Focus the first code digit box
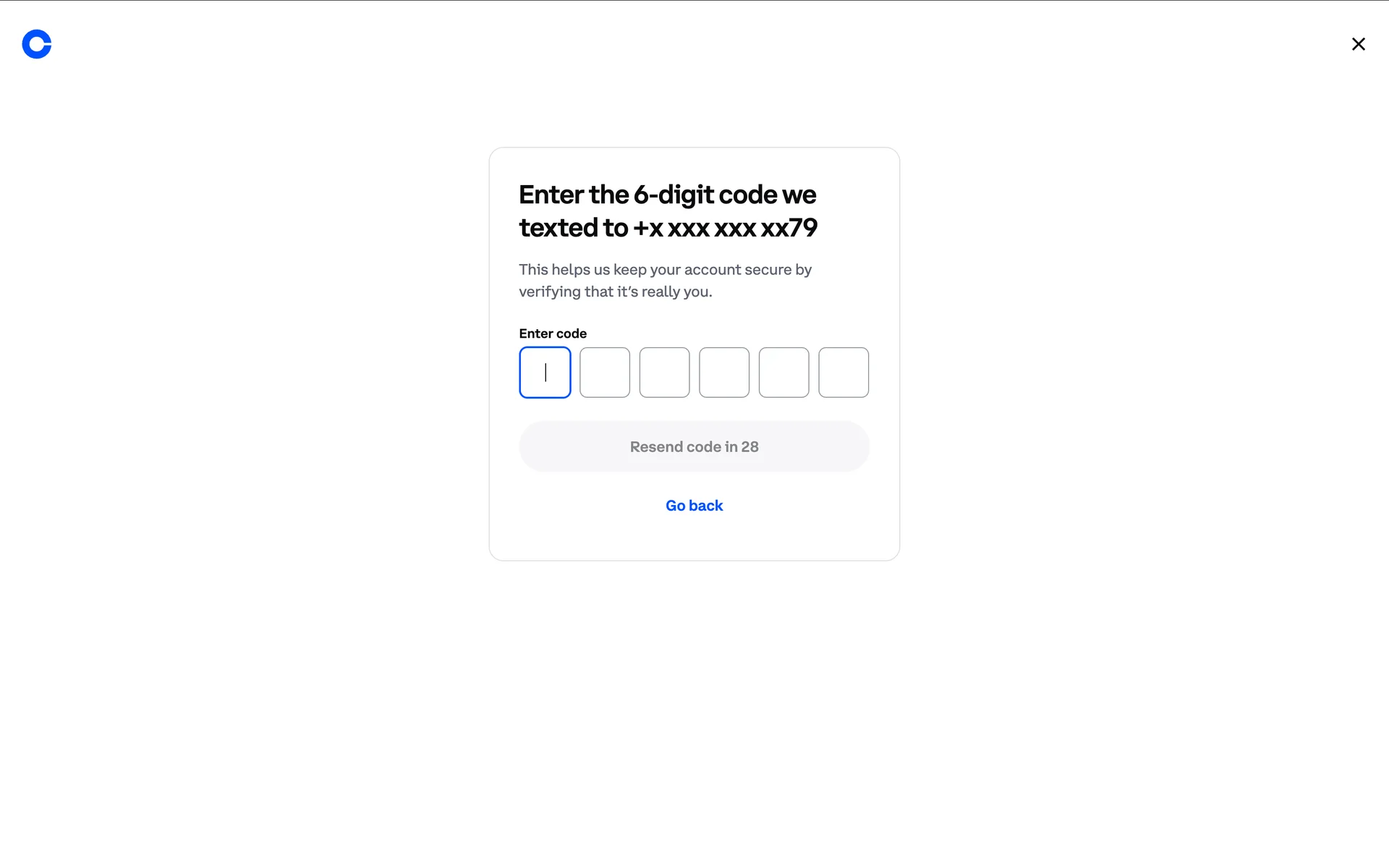Viewport: 1389px width, 868px height. point(545,373)
